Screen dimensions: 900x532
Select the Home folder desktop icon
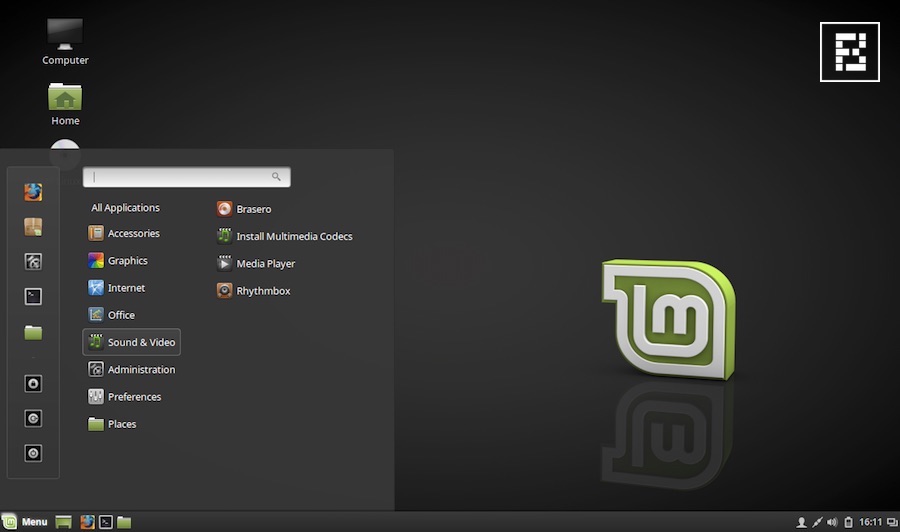pyautogui.click(x=65, y=104)
